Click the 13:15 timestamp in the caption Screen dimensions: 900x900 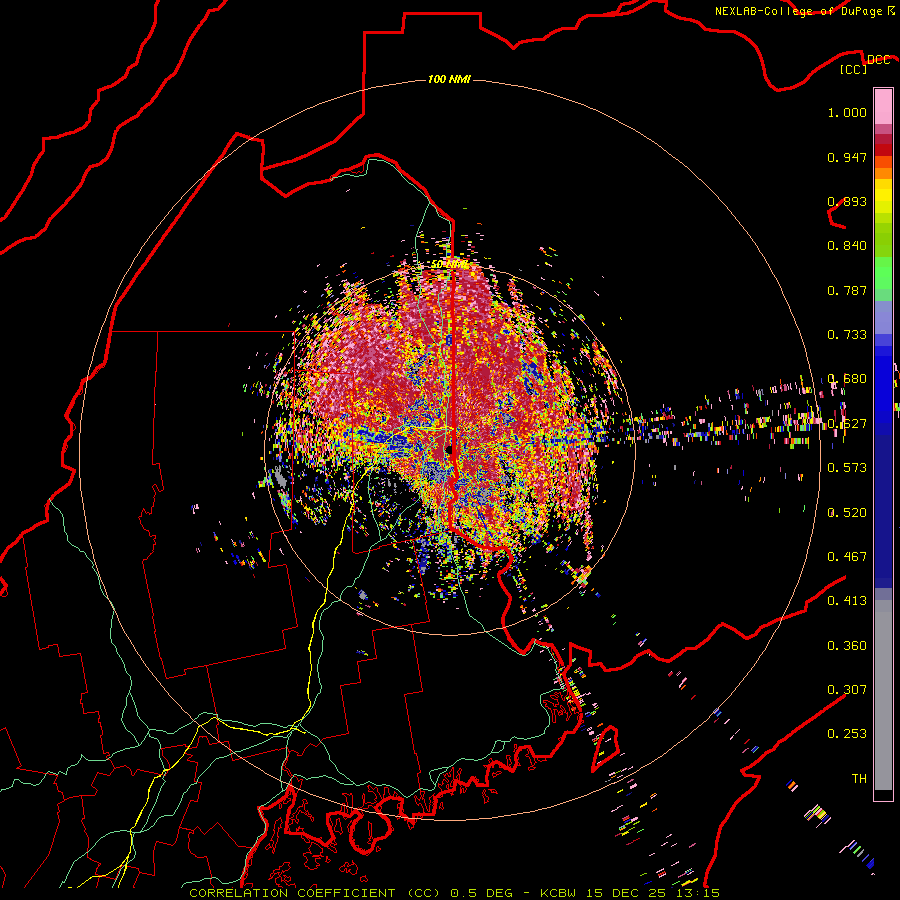point(699,893)
